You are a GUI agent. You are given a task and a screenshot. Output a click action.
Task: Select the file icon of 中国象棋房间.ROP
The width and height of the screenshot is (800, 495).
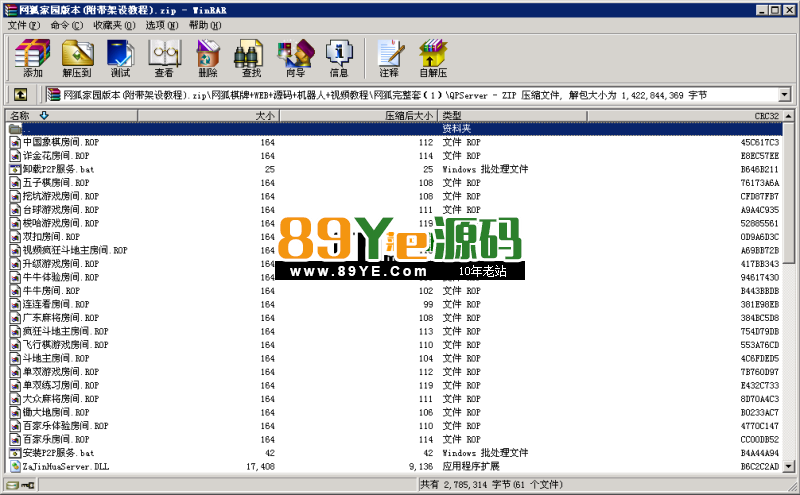pos(15,142)
